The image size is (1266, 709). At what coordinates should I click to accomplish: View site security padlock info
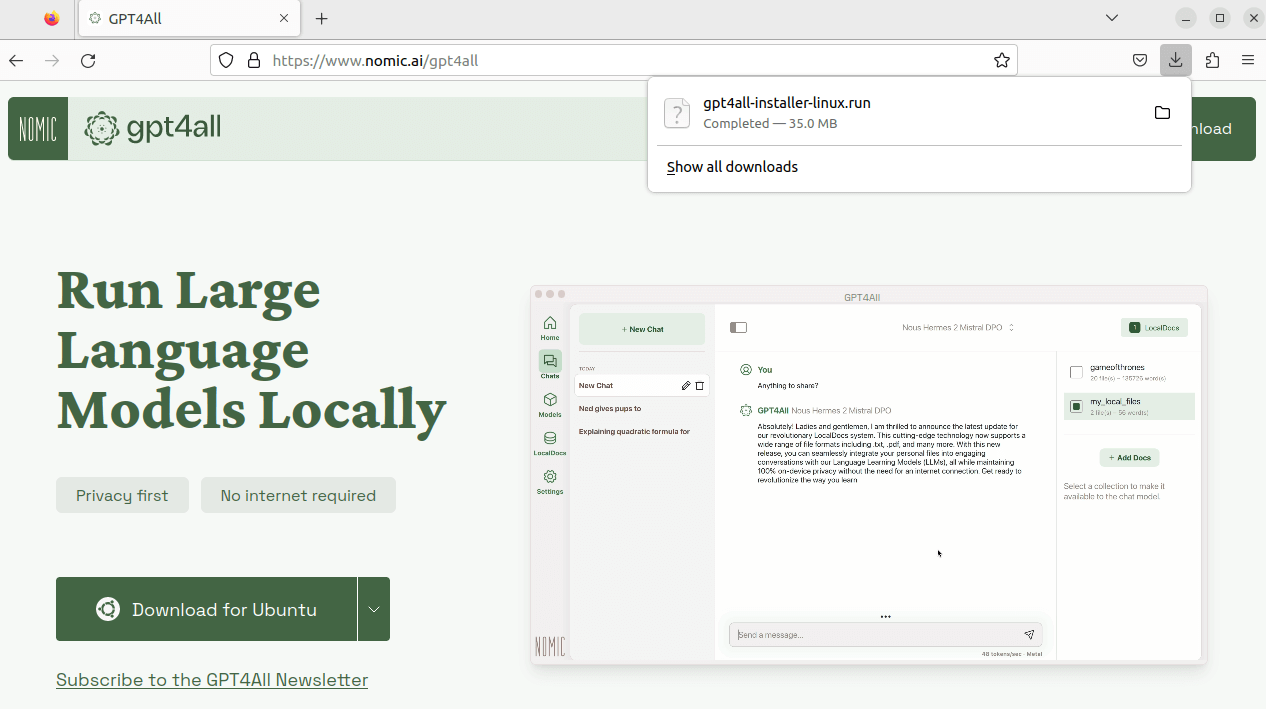(x=254, y=61)
